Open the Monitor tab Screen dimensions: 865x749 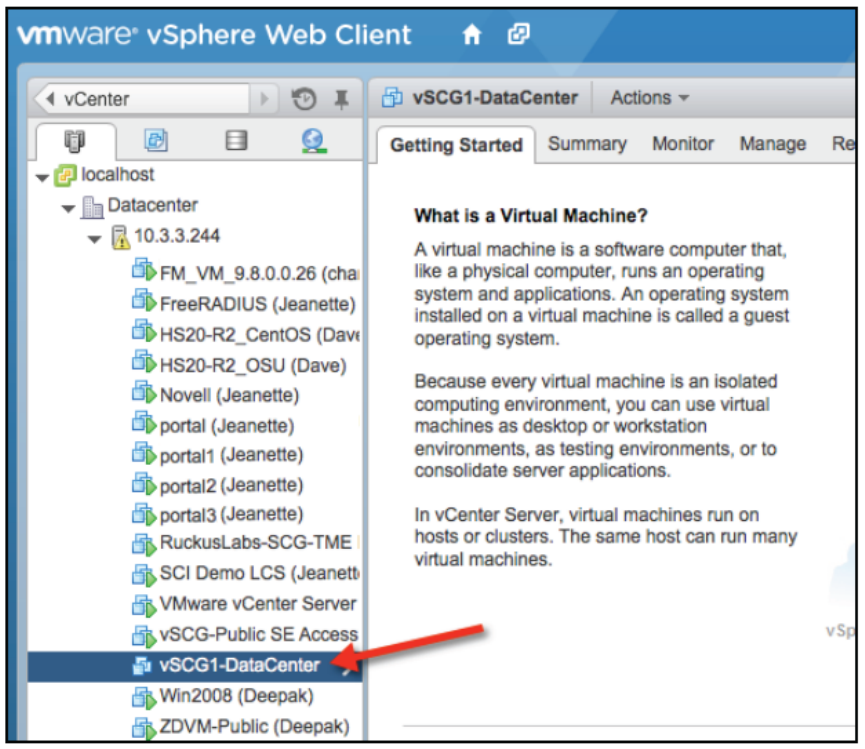pyautogui.click(x=683, y=144)
